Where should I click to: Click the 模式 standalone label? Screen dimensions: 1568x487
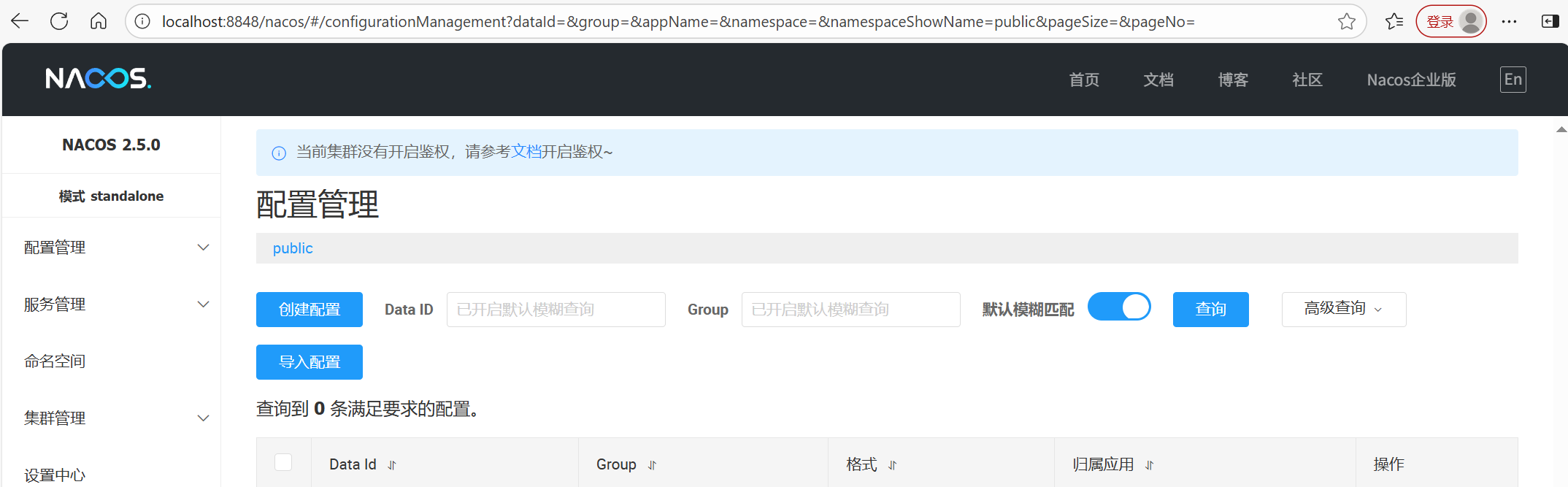click(111, 196)
